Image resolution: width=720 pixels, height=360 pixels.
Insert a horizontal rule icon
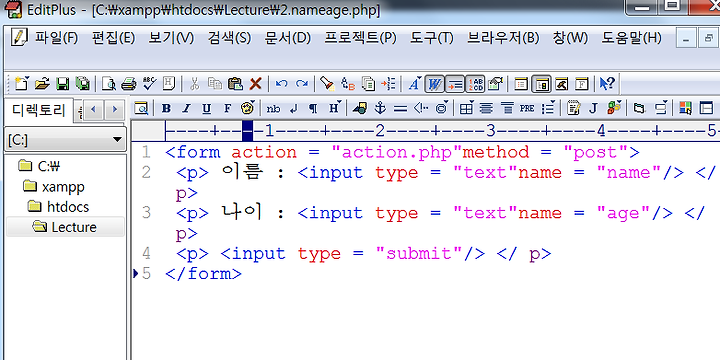[x=400, y=108]
